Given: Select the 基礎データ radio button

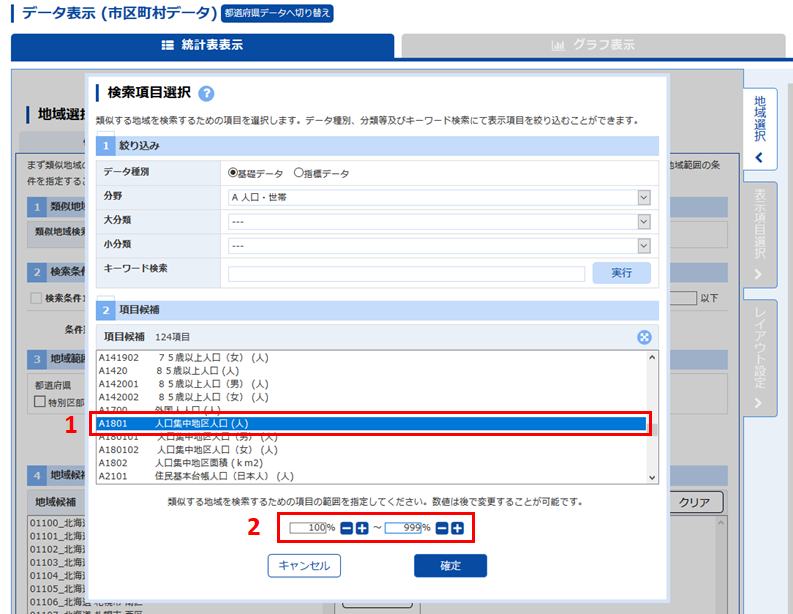Looking at the screenshot, I should click(x=233, y=173).
